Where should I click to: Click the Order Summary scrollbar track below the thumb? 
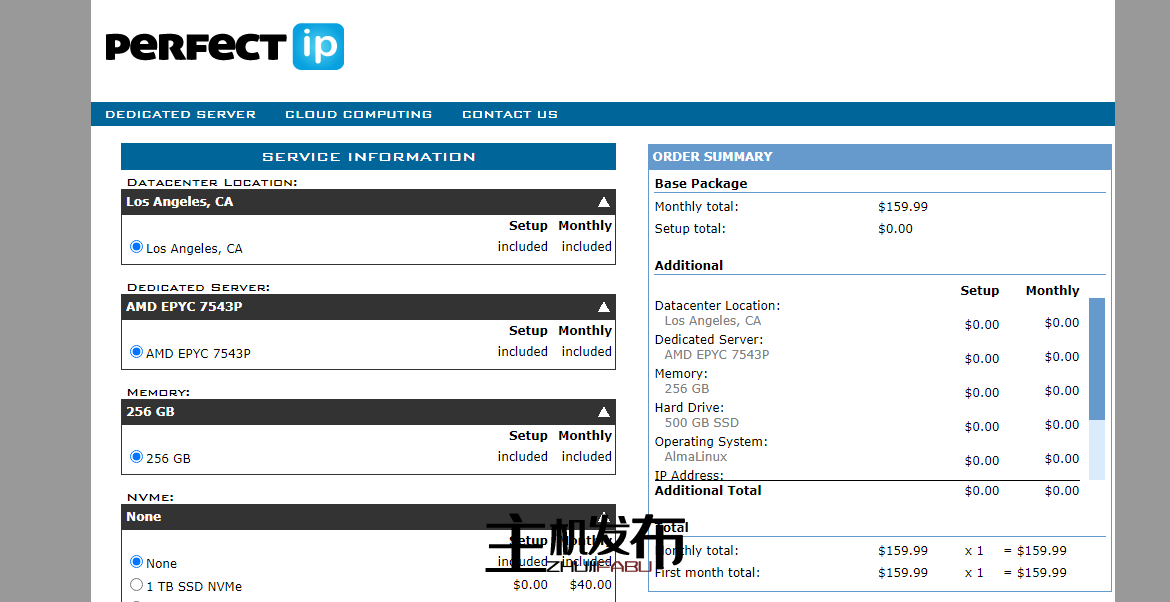pos(1097,450)
